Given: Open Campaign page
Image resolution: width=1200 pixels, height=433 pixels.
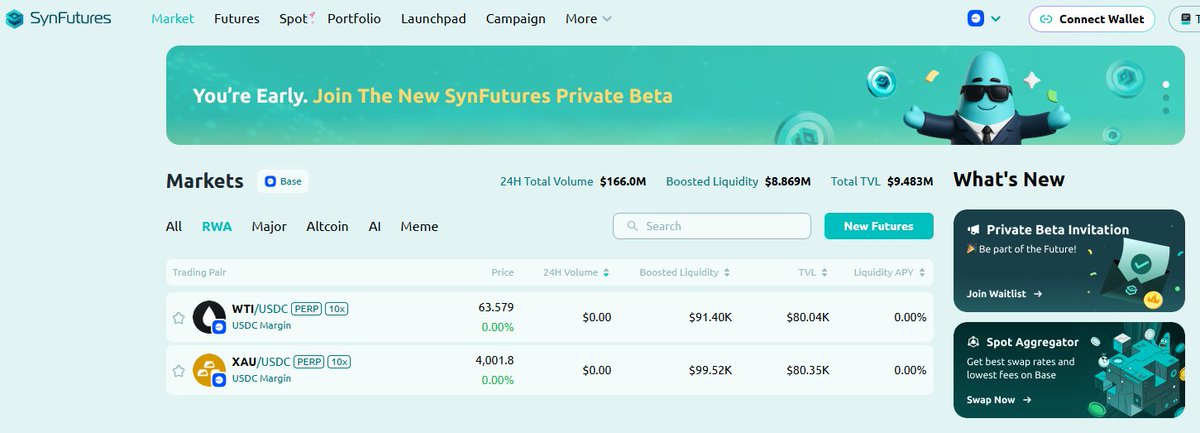Looking at the screenshot, I should click(x=516, y=19).
